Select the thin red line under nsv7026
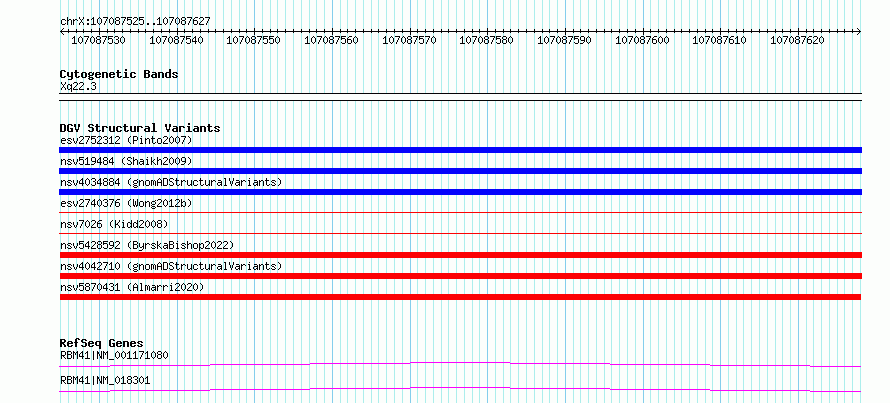Image resolution: width=890 pixels, height=403 pixels. (460, 233)
